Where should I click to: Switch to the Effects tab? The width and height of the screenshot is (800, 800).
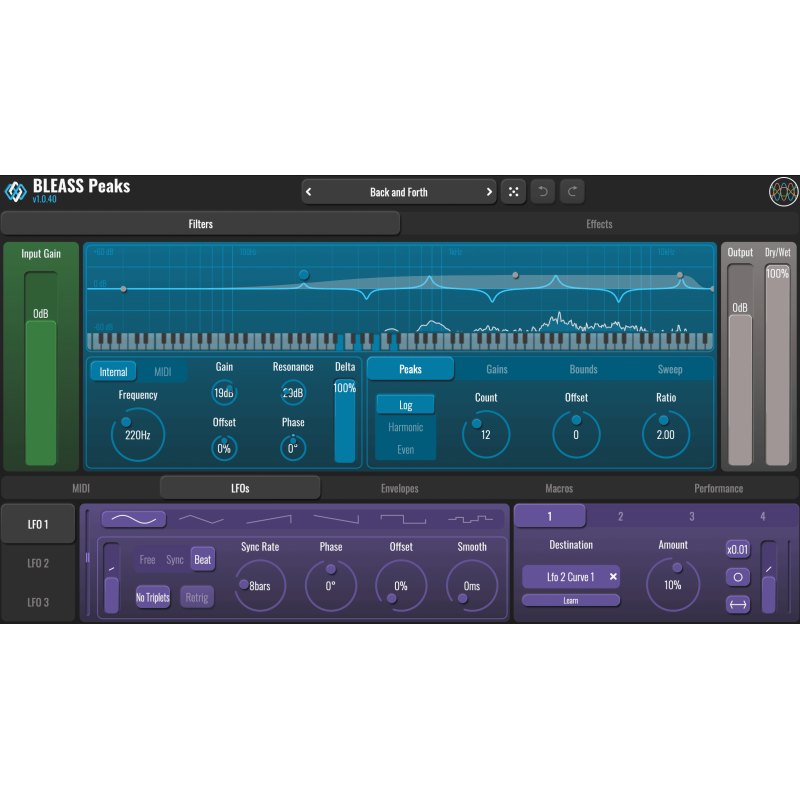(x=599, y=224)
